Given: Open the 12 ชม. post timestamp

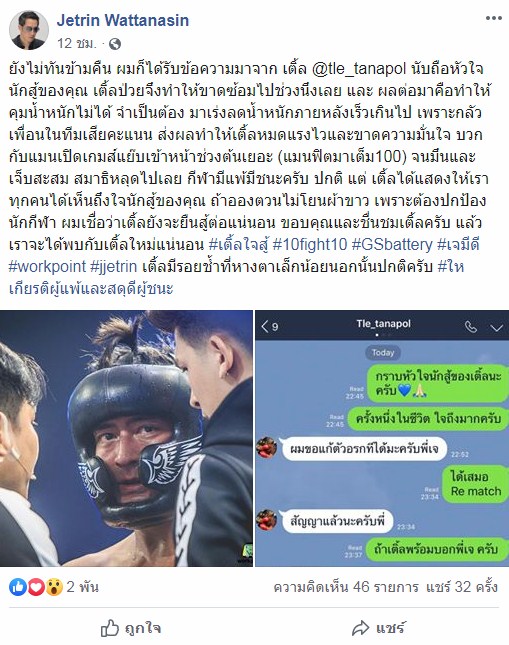Looking at the screenshot, I should (77, 43).
